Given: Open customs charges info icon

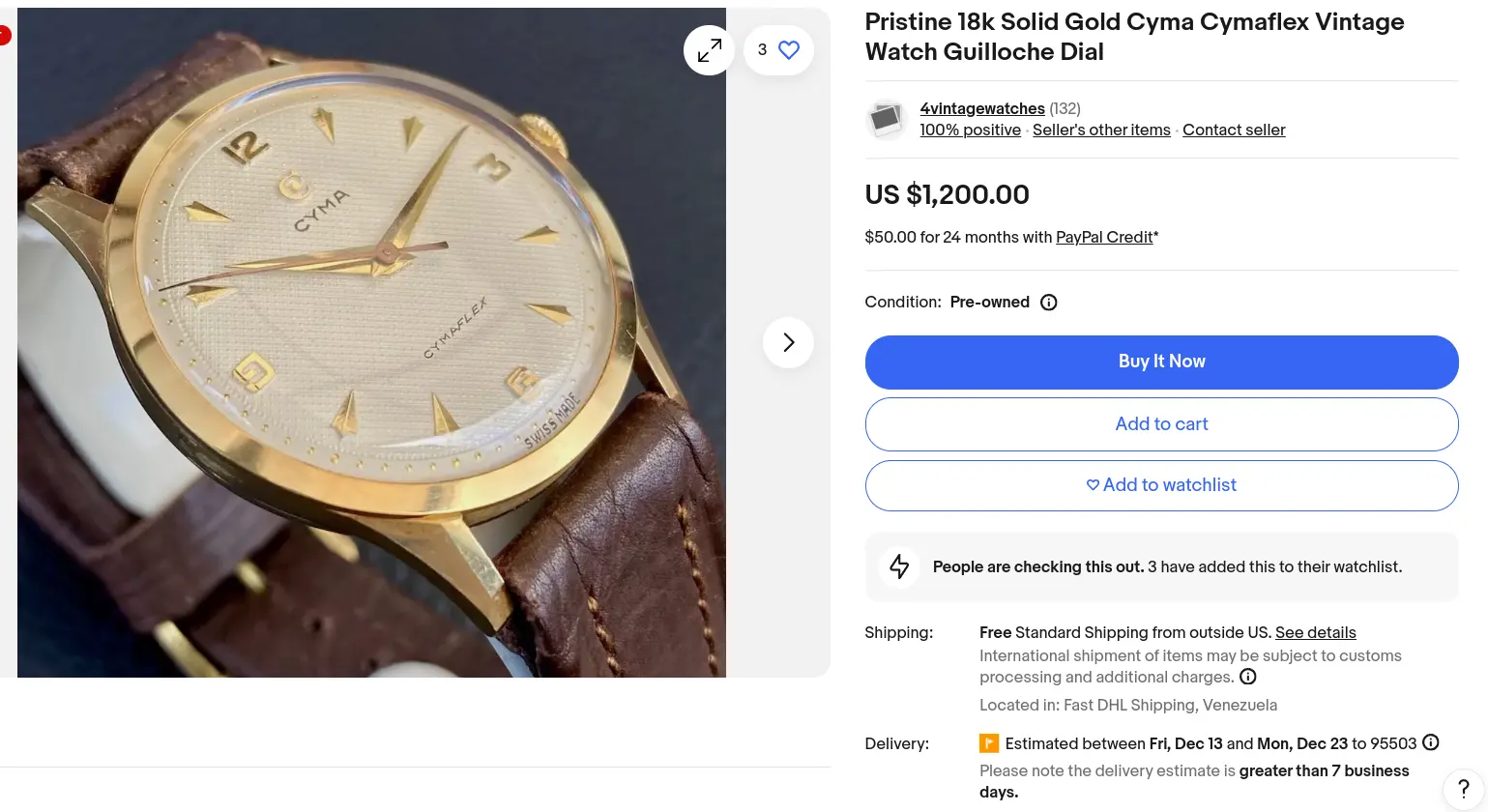Looking at the screenshot, I should (x=1248, y=677).
